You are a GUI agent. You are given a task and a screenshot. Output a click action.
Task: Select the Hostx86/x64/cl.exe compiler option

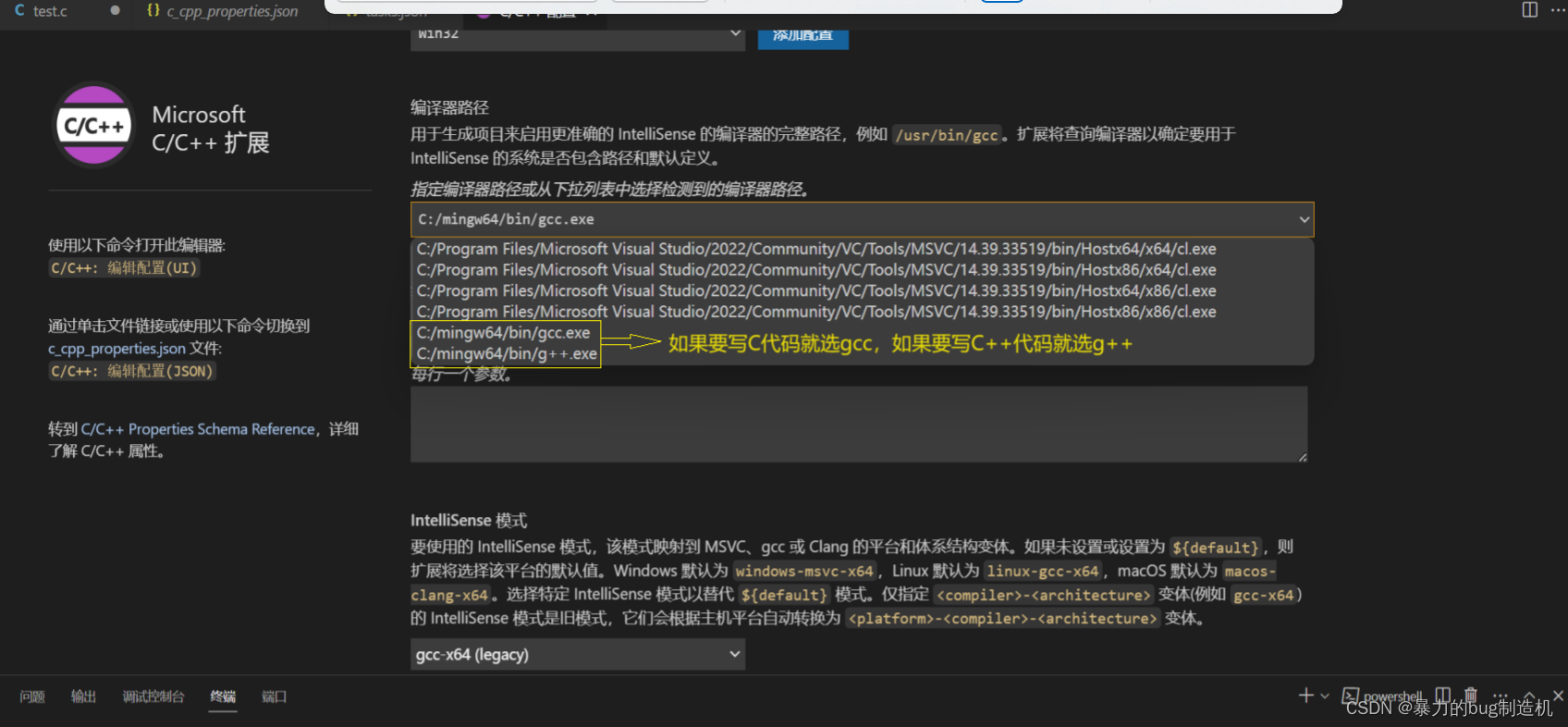pos(816,270)
